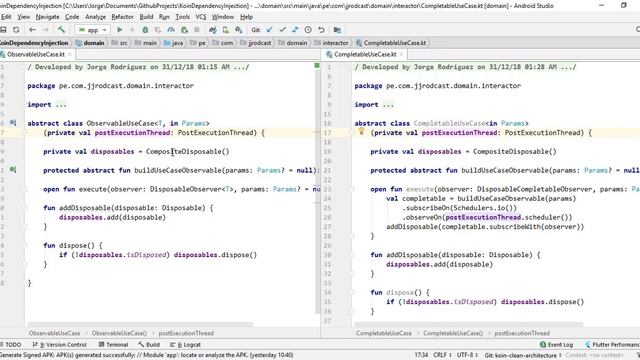
Task: Click the java folder in navigation bar
Action: pyautogui.click(x=173, y=42)
